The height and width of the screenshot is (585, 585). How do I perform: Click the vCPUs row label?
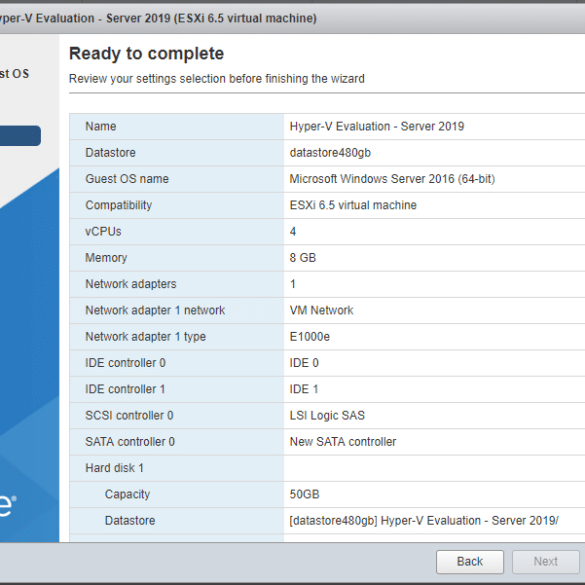pyautogui.click(x=103, y=231)
